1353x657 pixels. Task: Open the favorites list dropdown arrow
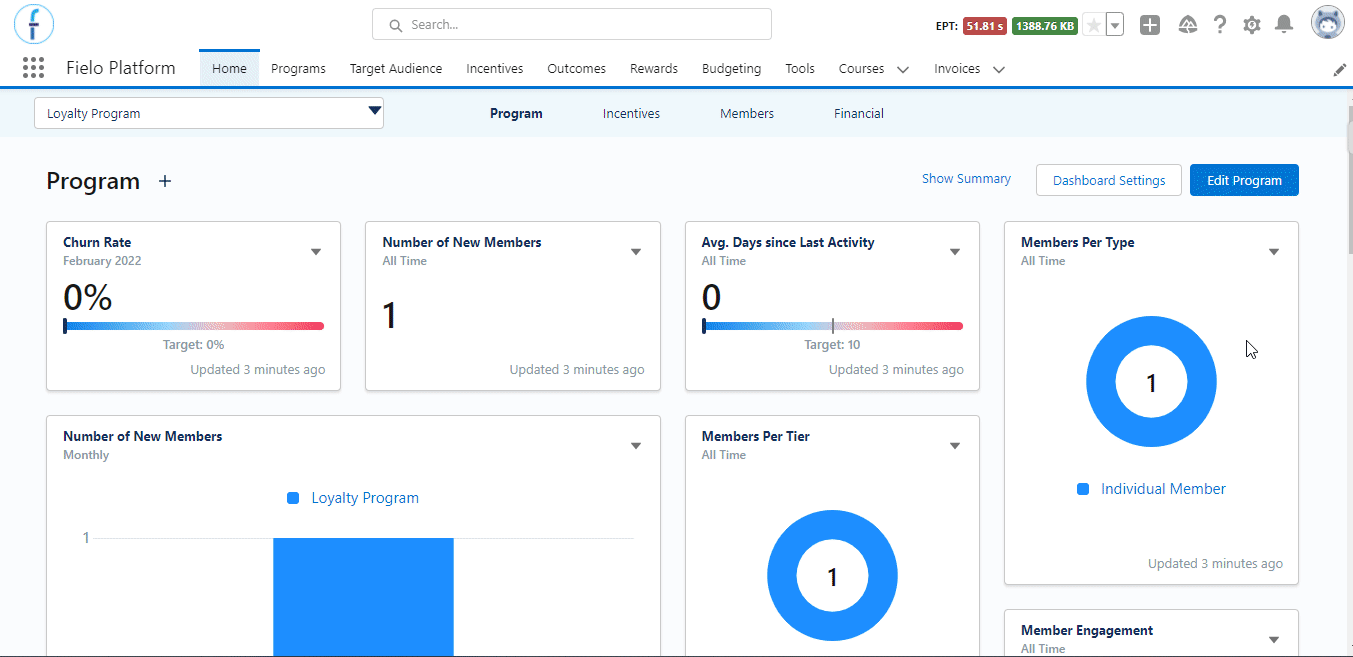coord(1115,25)
